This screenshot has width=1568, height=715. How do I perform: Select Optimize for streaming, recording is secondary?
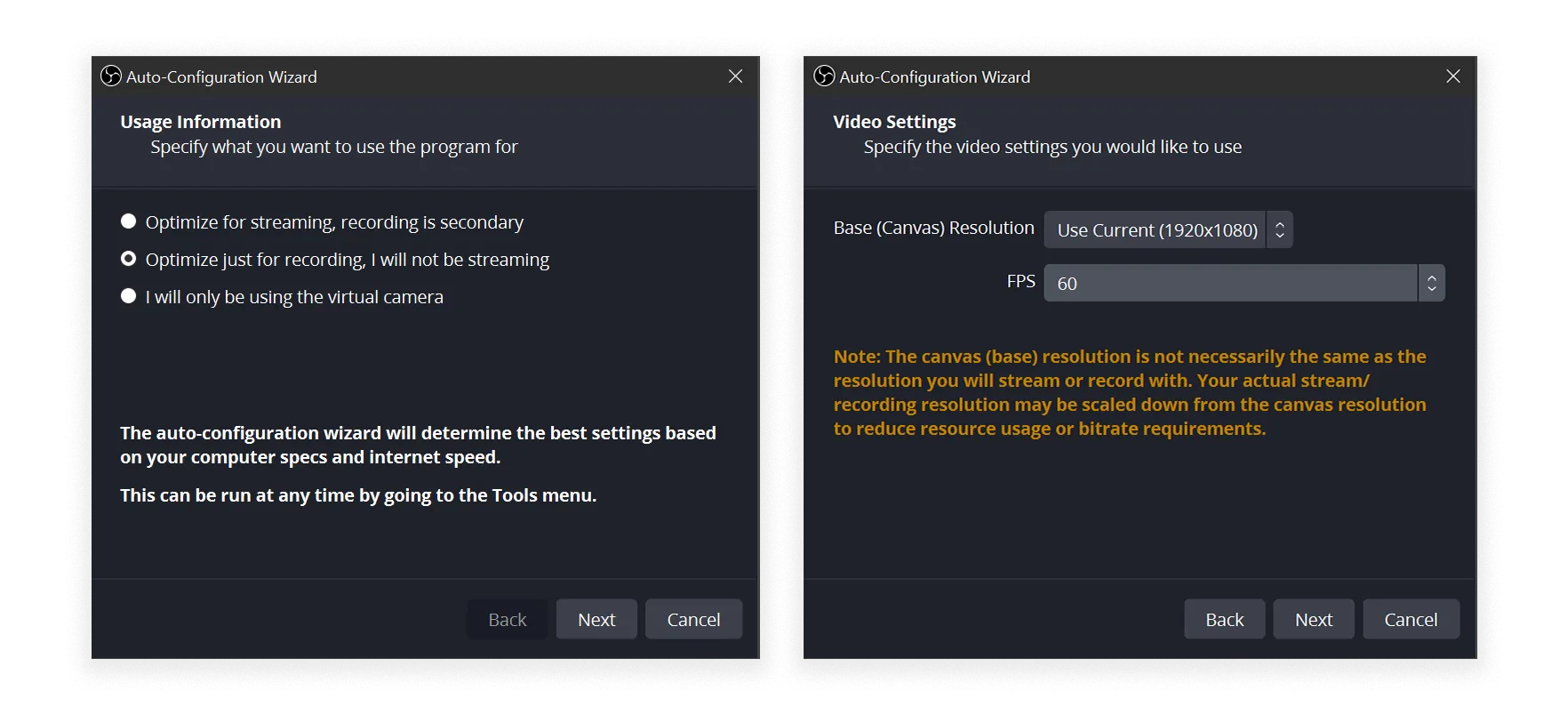tap(129, 221)
